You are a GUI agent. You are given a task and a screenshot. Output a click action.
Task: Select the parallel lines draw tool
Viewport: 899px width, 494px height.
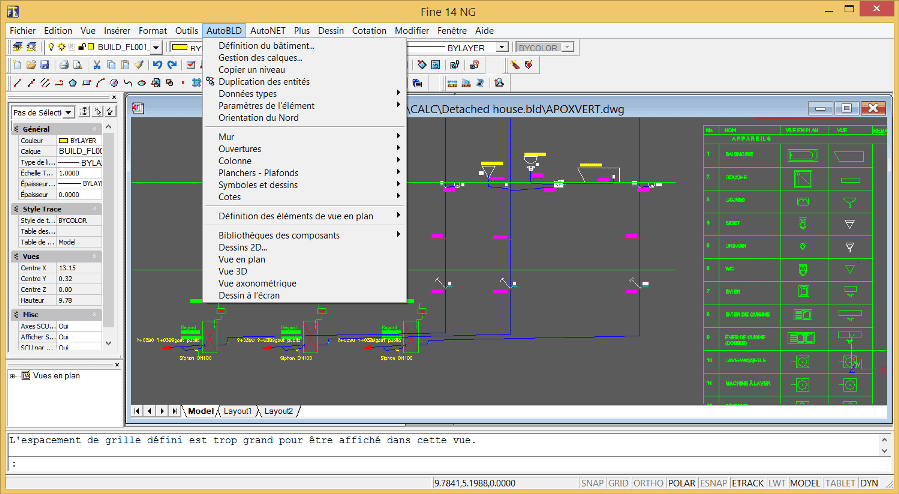45,83
